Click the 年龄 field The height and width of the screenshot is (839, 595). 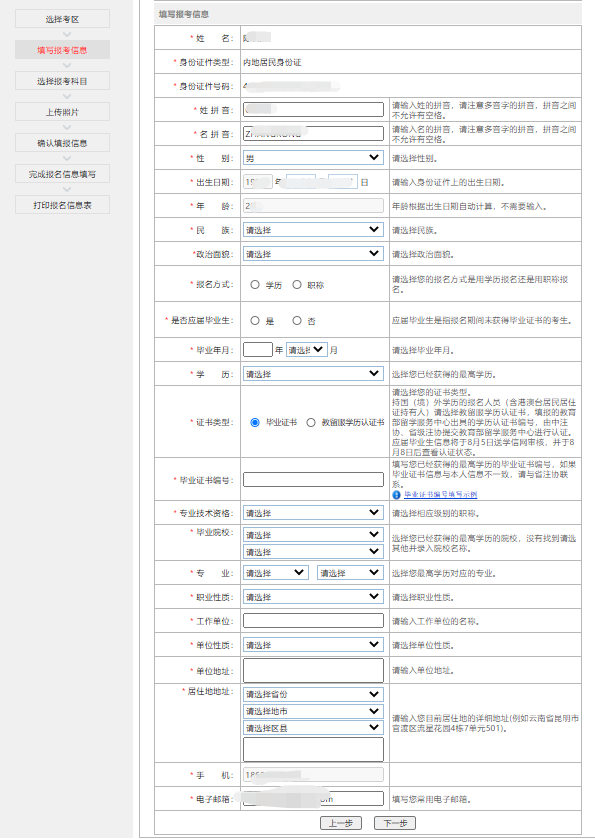click(313, 205)
